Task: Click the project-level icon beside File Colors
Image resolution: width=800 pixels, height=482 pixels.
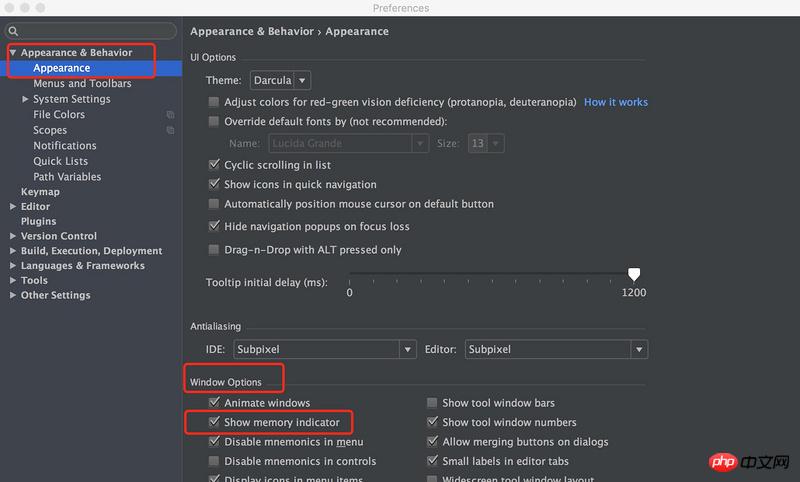Action: [170, 115]
